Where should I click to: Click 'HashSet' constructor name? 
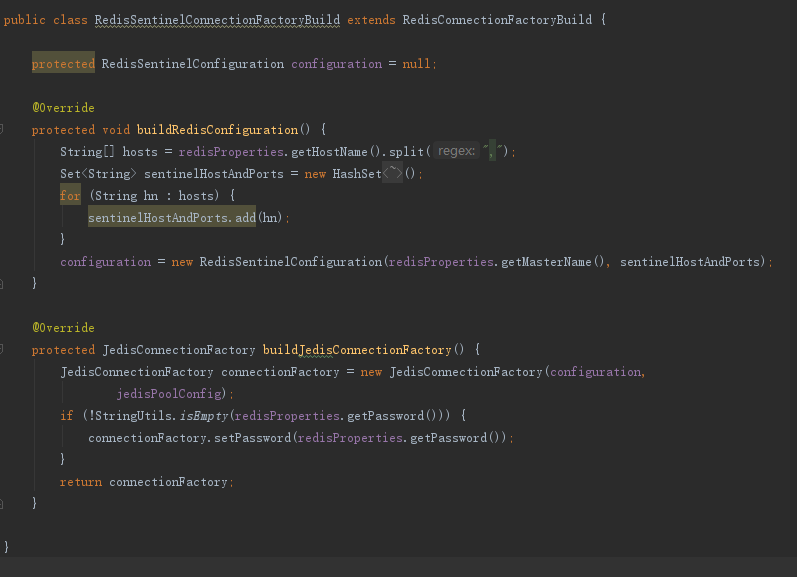pos(357,173)
